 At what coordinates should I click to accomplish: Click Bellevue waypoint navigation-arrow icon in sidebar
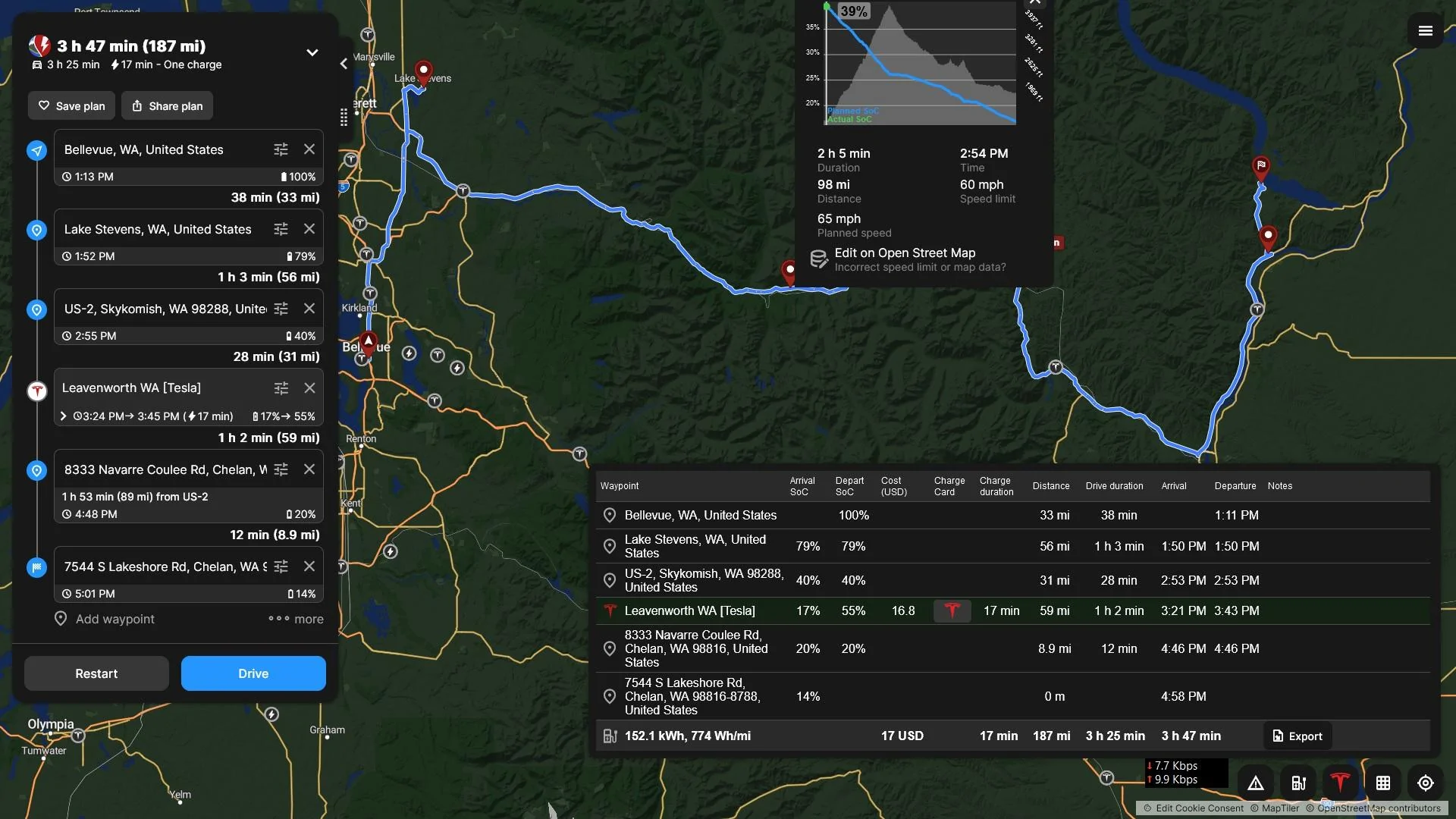click(x=36, y=150)
